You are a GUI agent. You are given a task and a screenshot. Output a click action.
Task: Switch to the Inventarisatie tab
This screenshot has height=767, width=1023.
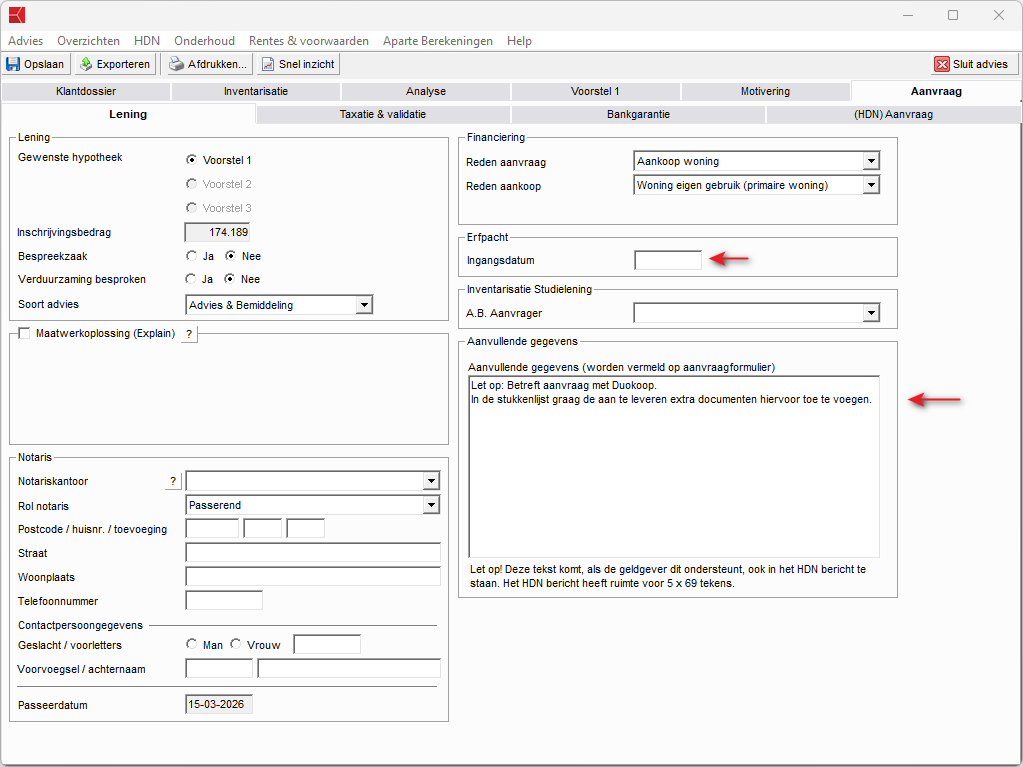point(256,91)
